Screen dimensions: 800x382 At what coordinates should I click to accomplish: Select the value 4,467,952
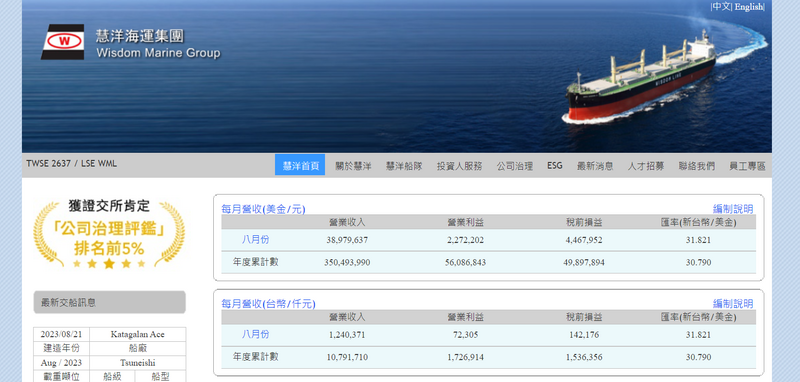click(x=584, y=240)
